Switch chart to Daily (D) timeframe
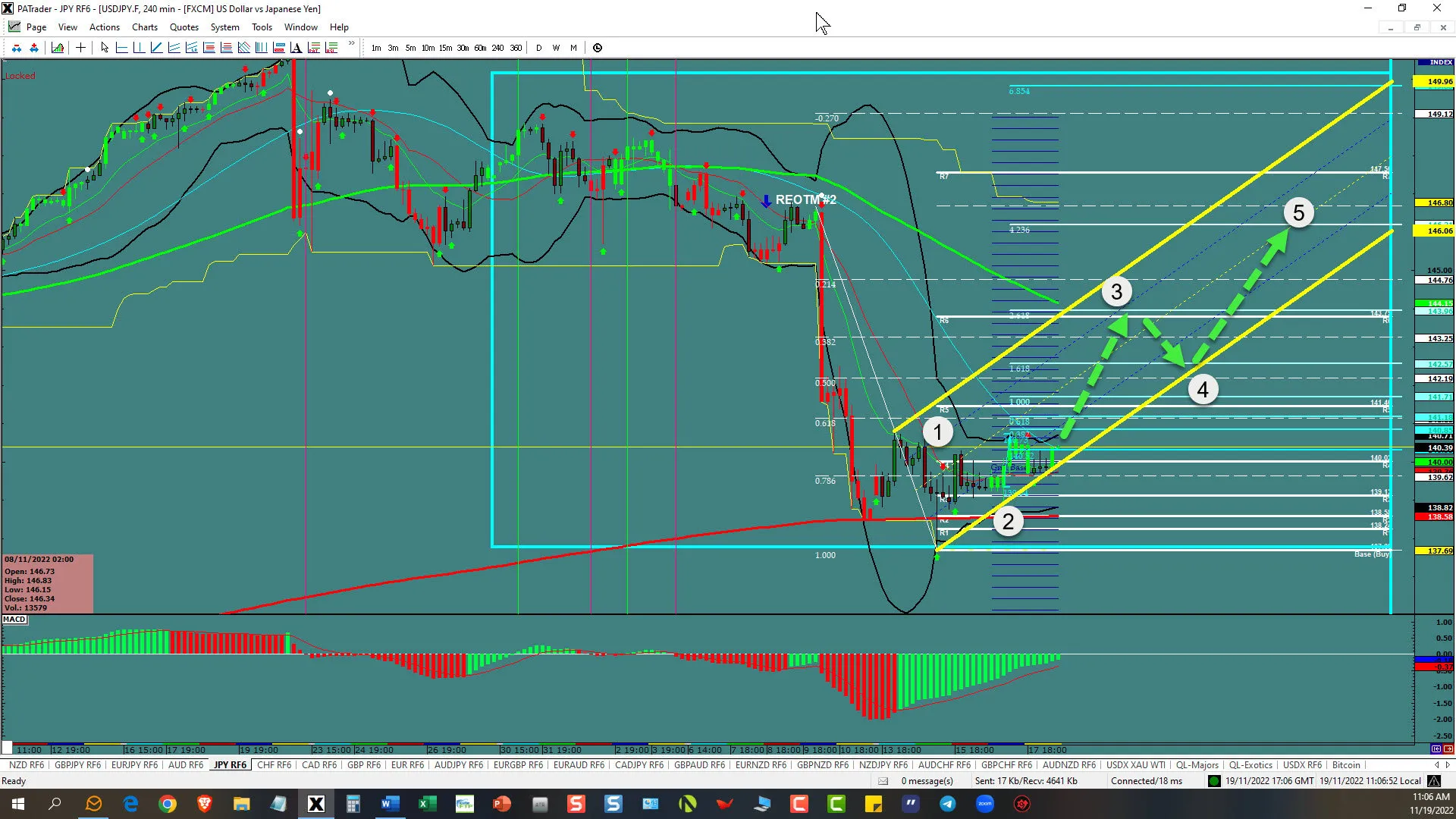This screenshot has height=819, width=1456. (539, 48)
